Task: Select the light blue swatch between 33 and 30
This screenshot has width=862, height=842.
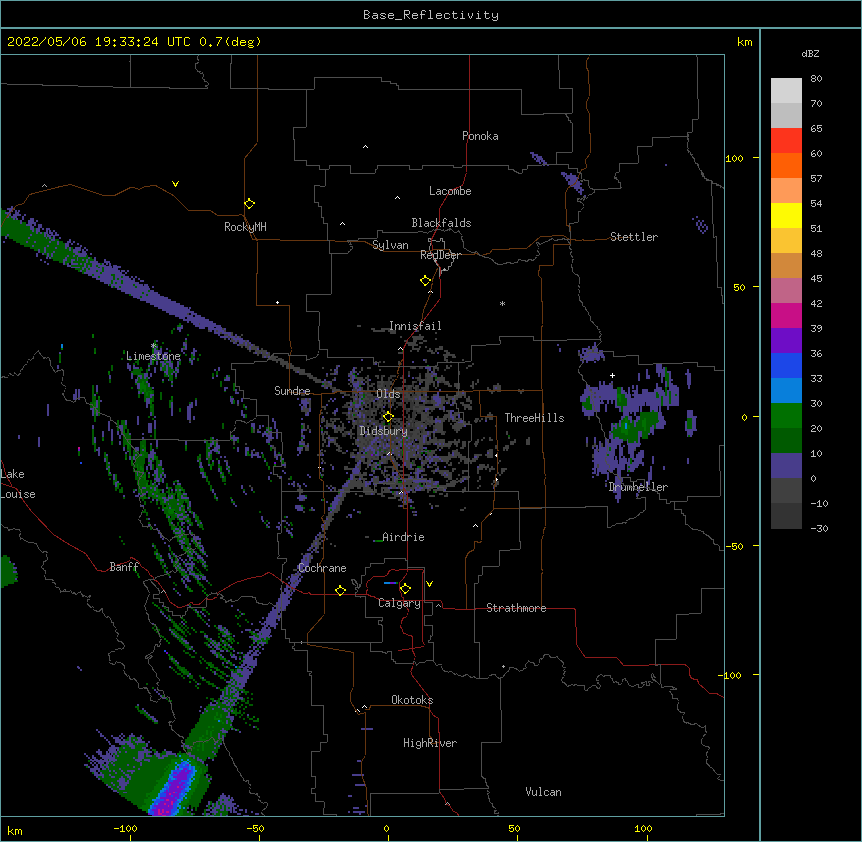Action: tap(786, 390)
